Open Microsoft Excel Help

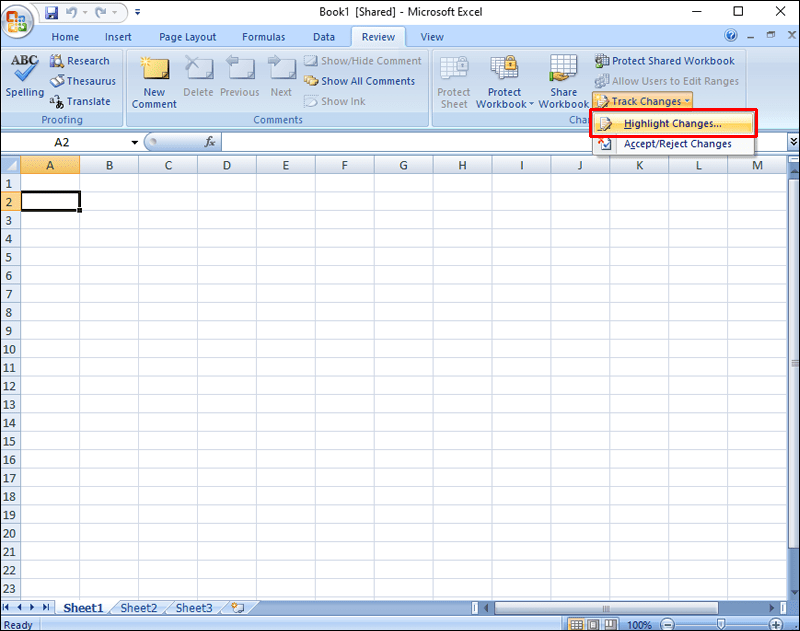coord(731,35)
